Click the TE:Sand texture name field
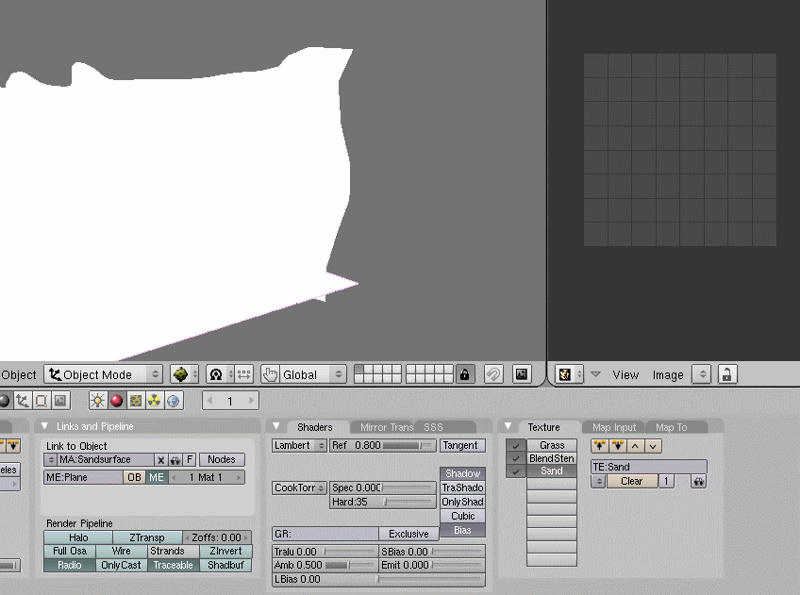The image size is (800, 595). click(649, 466)
